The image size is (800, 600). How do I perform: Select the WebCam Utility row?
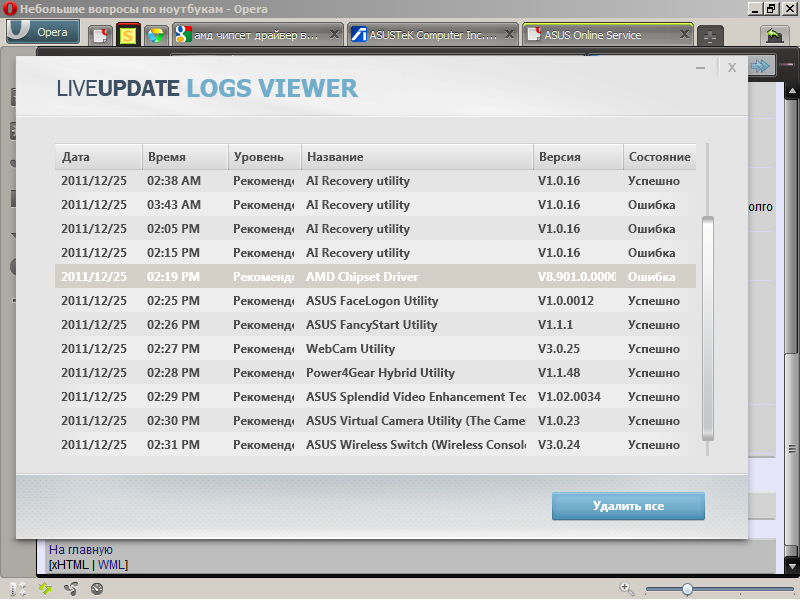[375, 348]
